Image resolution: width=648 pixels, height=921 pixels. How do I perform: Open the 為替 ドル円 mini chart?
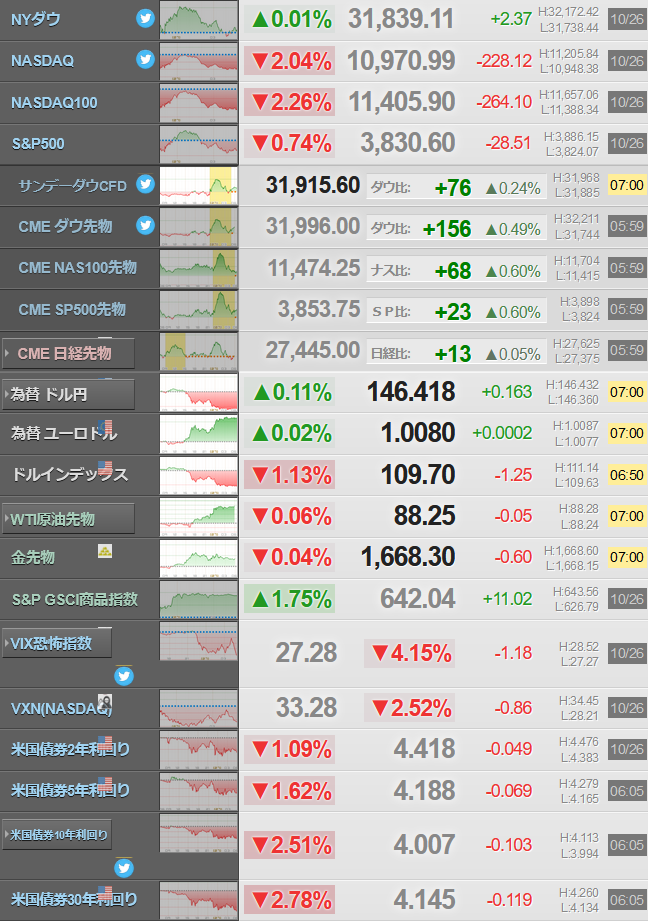point(199,392)
